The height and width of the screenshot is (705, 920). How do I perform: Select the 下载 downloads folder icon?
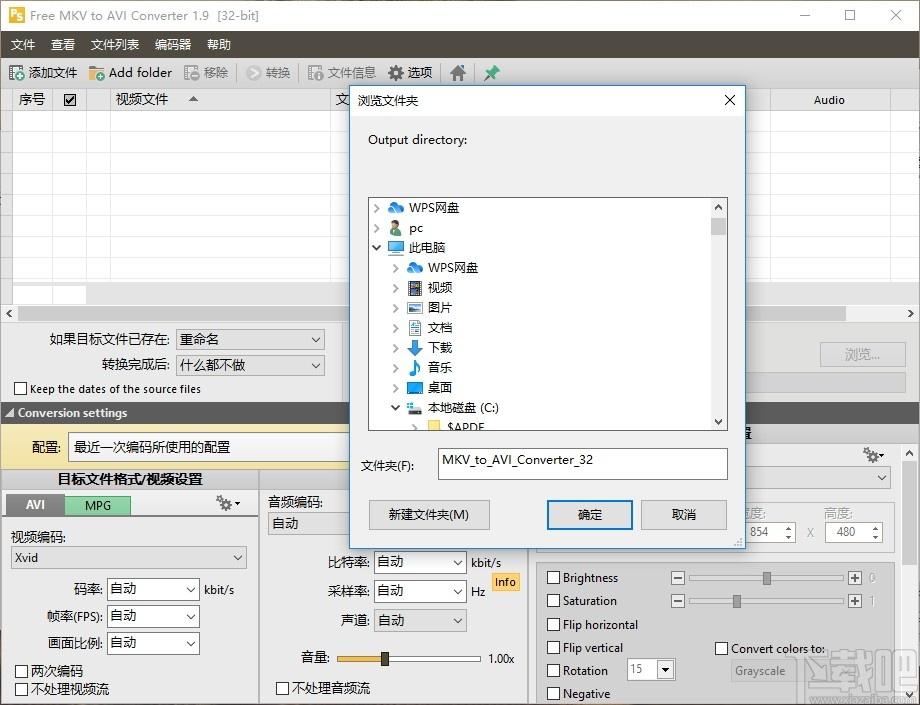[415, 347]
